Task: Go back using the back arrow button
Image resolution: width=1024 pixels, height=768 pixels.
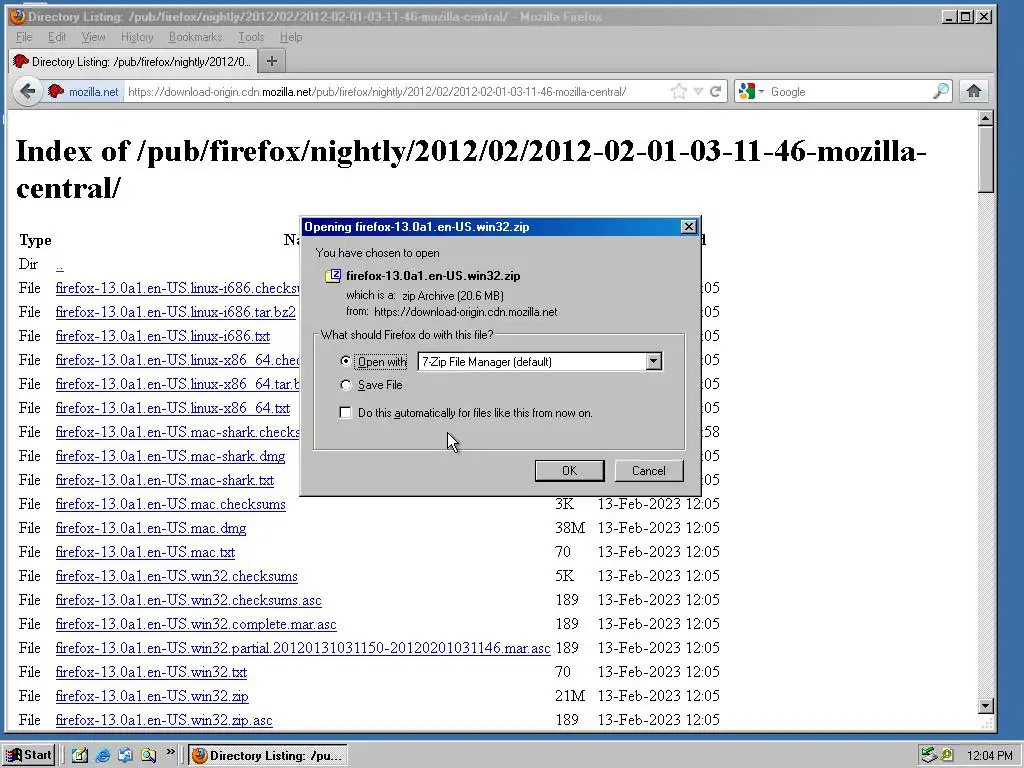Action: 27,91
